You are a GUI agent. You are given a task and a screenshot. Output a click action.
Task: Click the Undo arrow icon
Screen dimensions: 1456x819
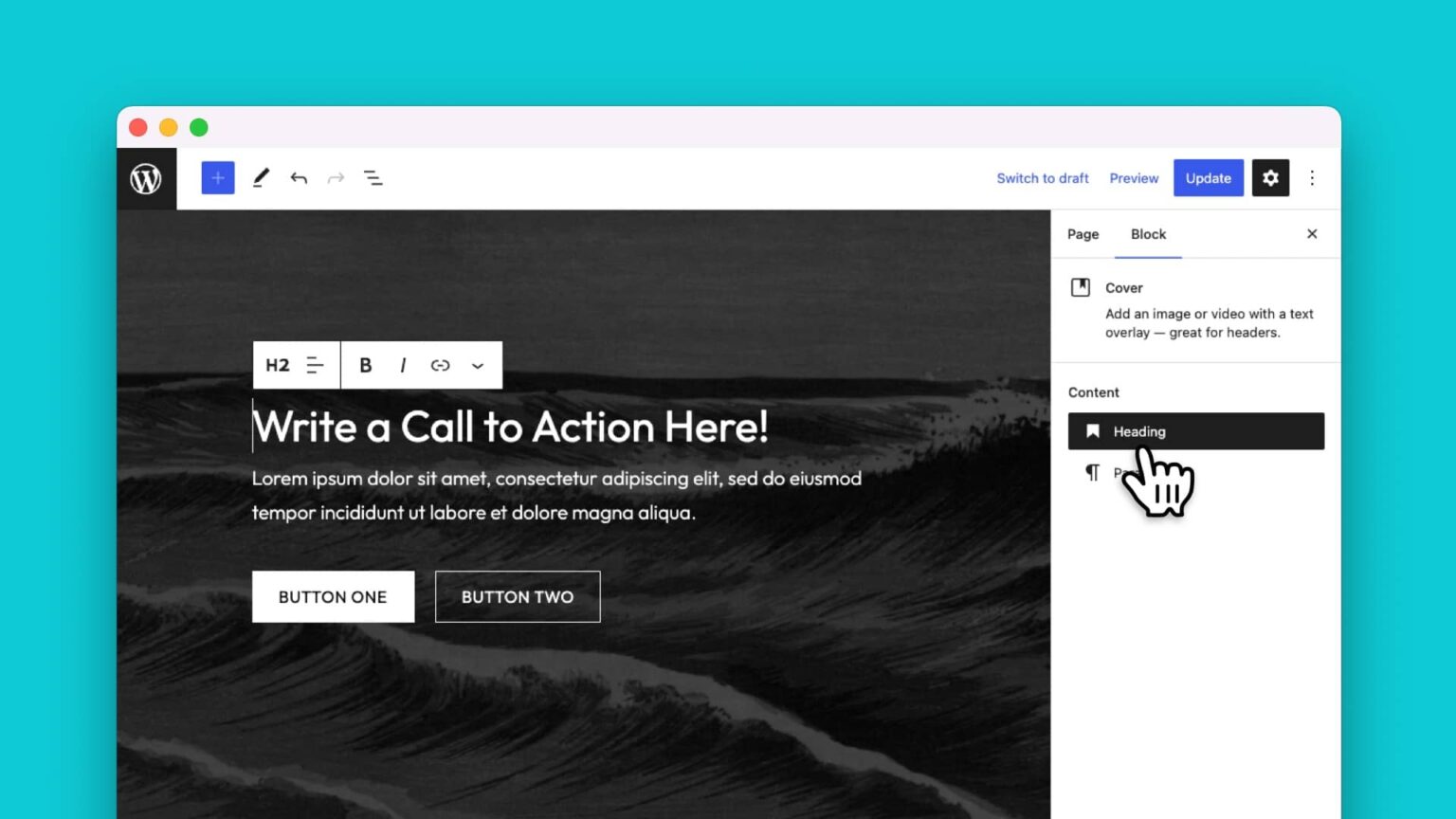pyautogui.click(x=299, y=177)
